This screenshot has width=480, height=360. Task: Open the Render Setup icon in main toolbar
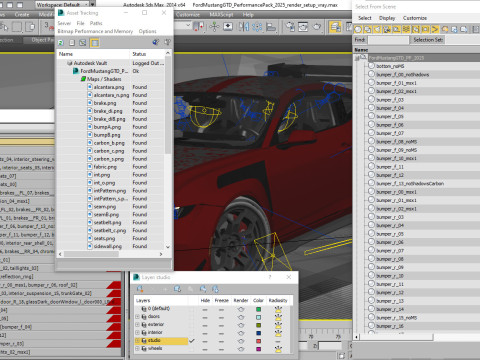pyautogui.click(x=290, y=27)
